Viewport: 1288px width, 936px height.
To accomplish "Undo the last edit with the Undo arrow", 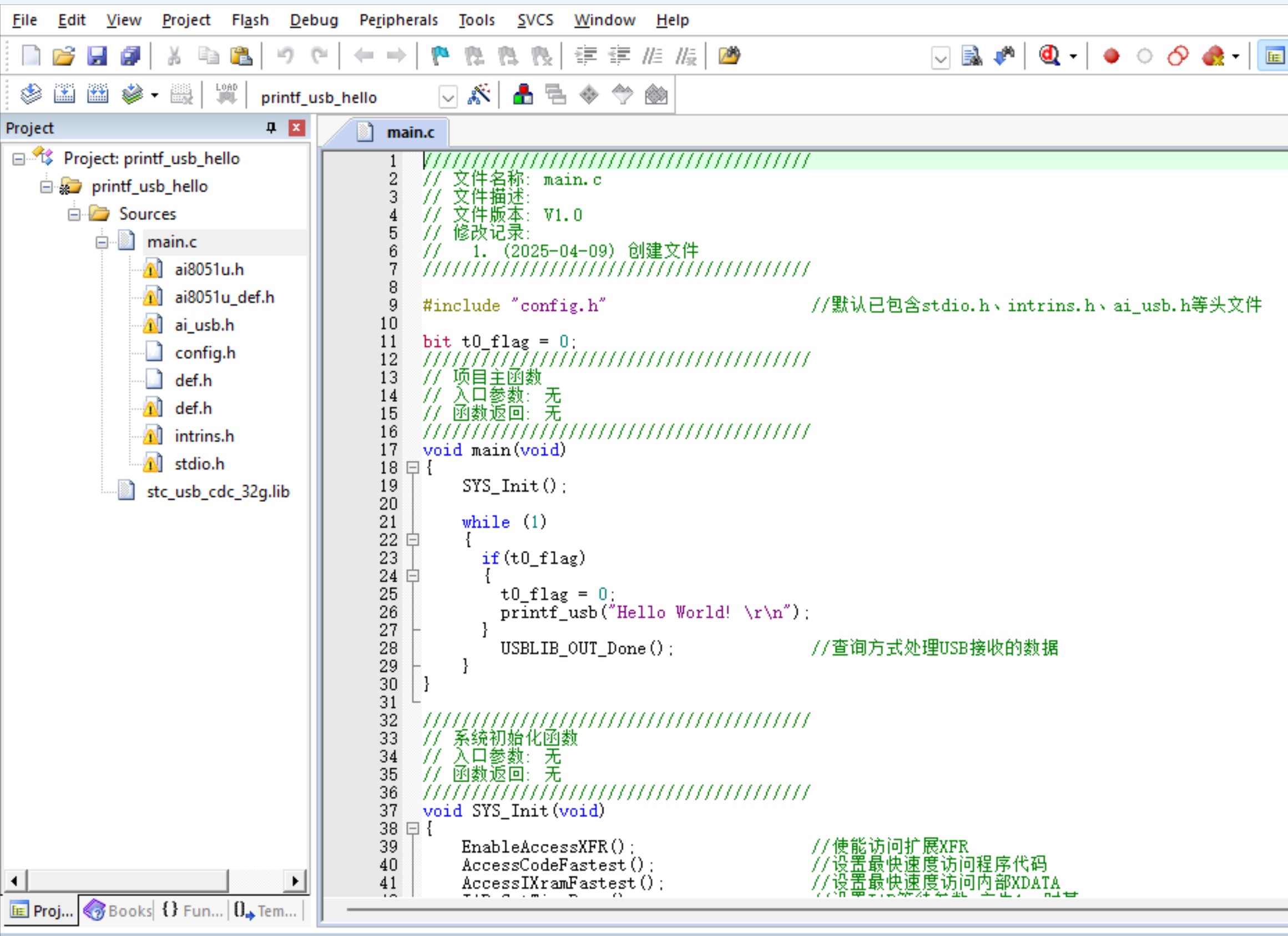I will (285, 56).
